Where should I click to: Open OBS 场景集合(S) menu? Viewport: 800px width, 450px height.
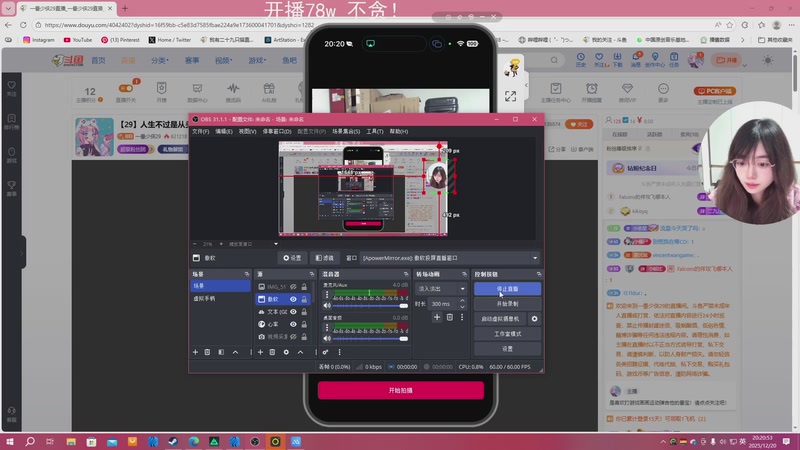346,131
